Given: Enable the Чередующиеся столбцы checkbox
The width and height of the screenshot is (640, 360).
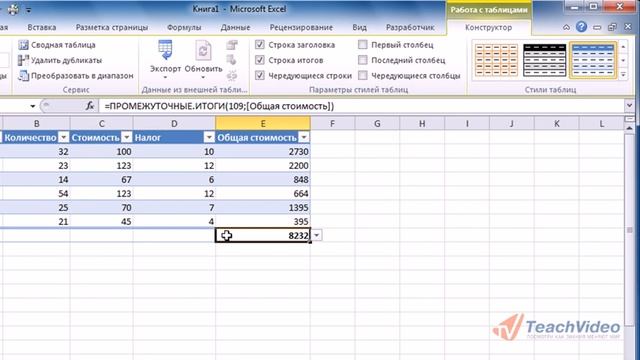Looking at the screenshot, I should pos(362,75).
